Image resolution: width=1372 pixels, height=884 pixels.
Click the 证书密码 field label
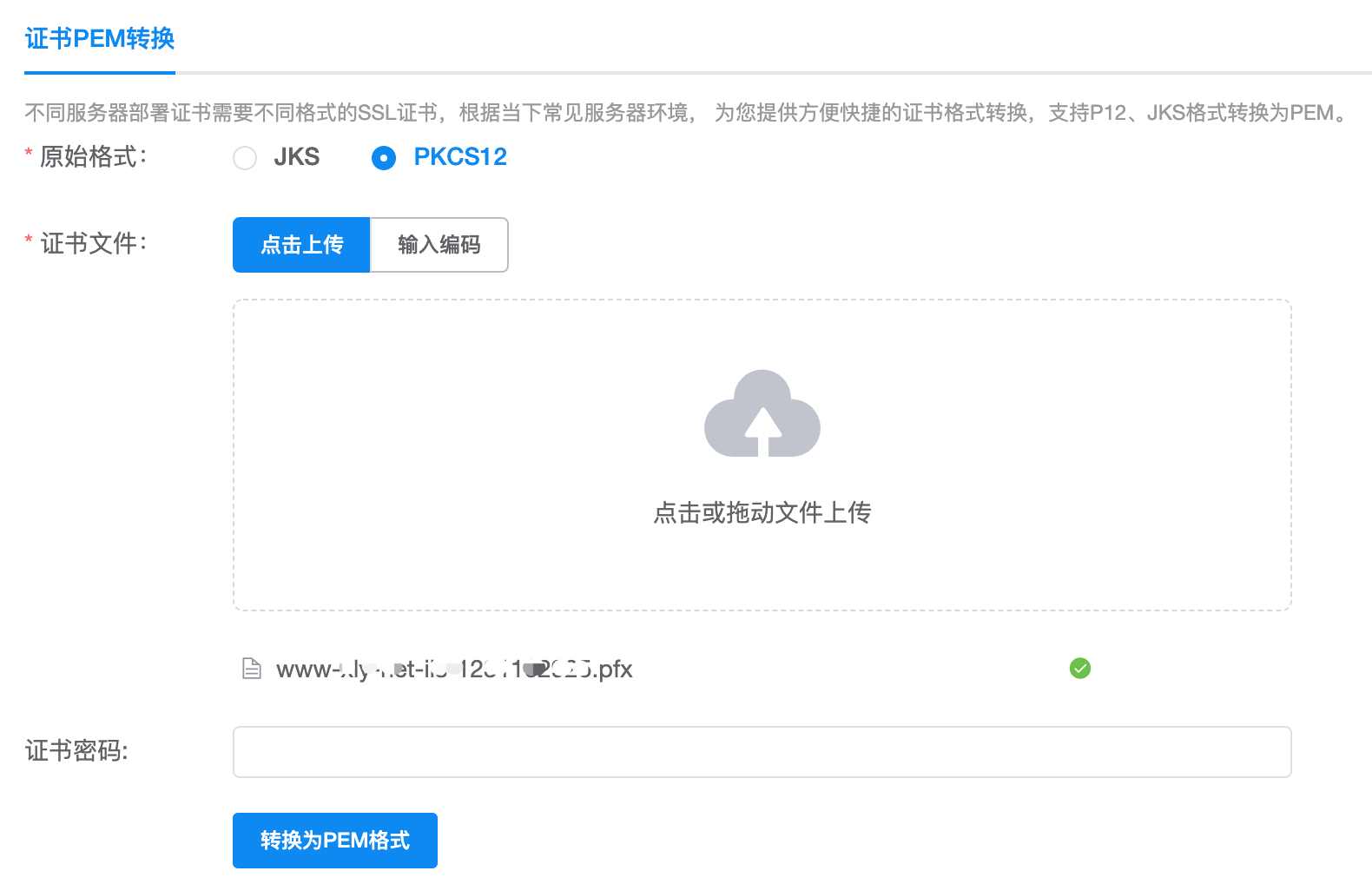76,751
